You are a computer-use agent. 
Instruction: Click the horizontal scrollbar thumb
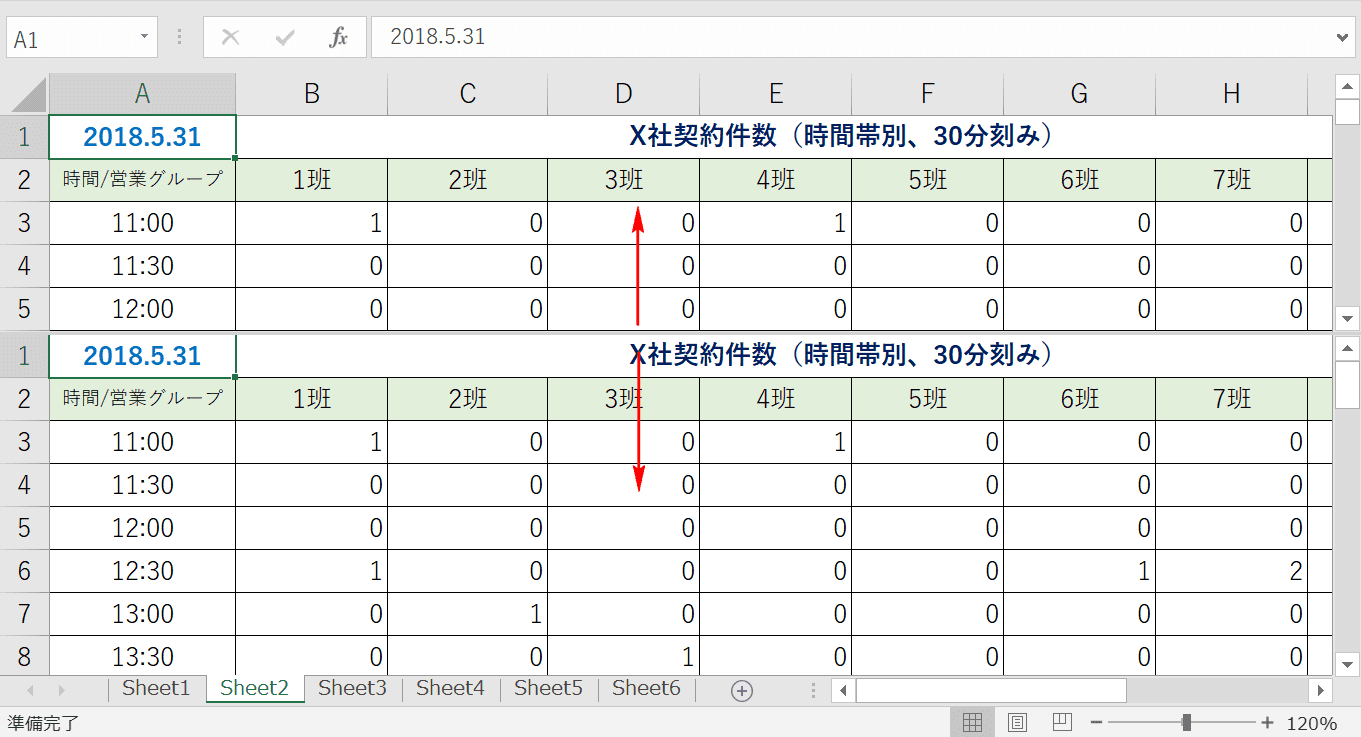(991, 690)
